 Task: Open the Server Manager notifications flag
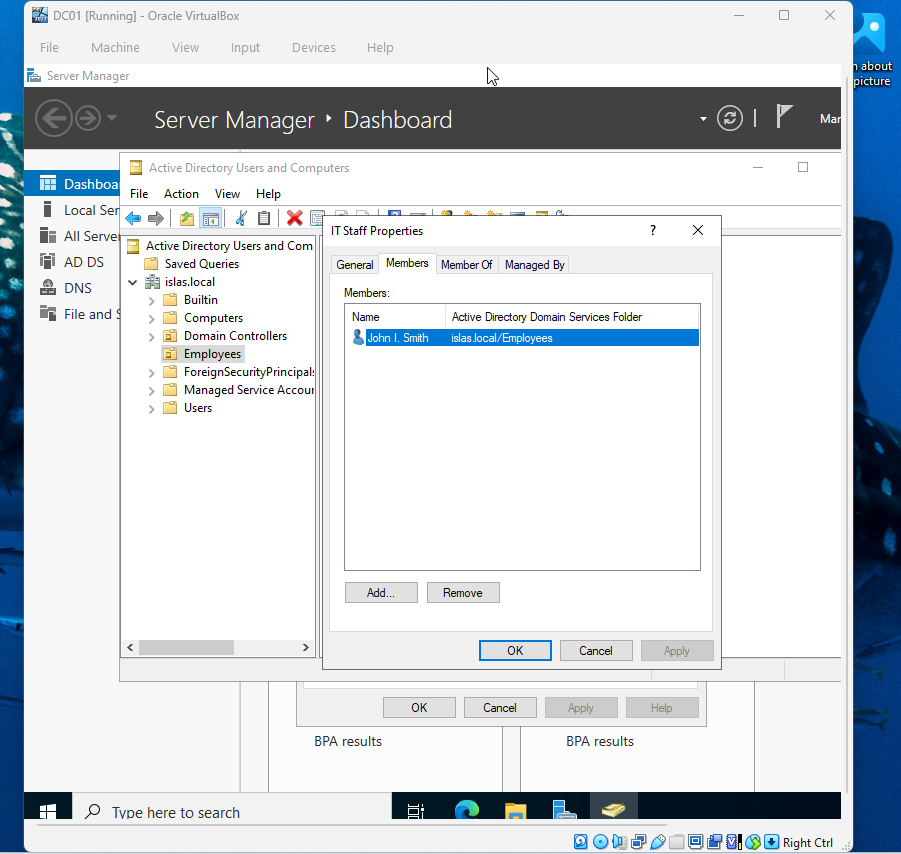tap(784, 117)
